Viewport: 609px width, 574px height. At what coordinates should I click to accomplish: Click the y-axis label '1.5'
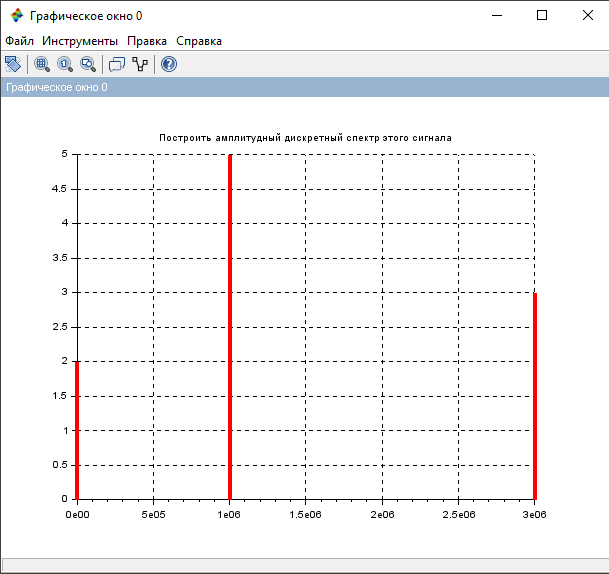pyautogui.click(x=60, y=396)
